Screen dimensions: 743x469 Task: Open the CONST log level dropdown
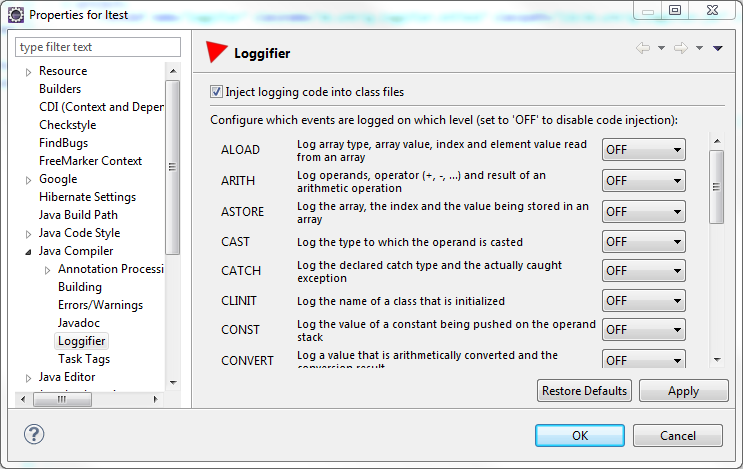tap(643, 330)
